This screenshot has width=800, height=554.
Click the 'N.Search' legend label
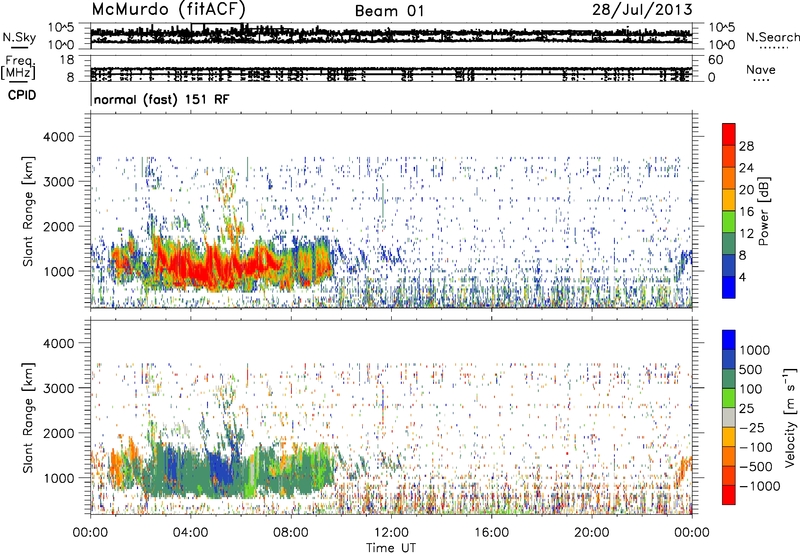(x=772, y=37)
